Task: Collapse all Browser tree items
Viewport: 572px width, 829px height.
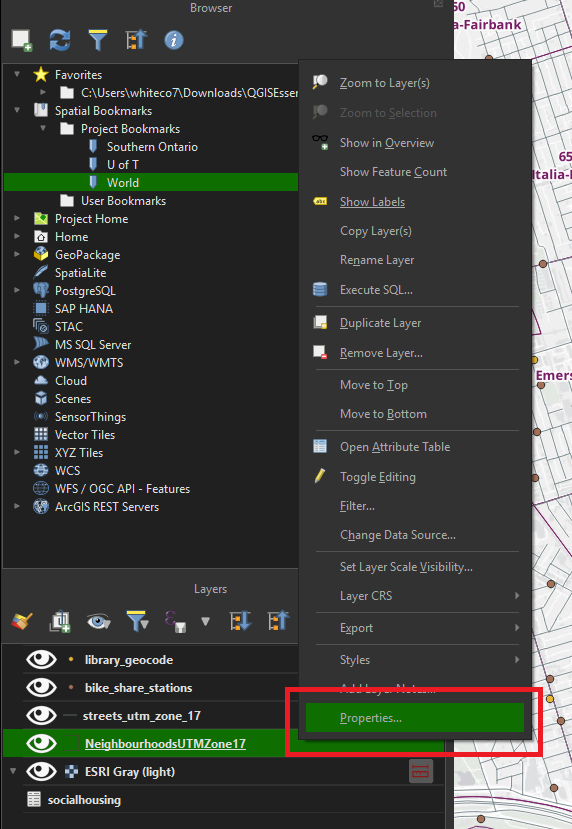Action: pos(136,40)
